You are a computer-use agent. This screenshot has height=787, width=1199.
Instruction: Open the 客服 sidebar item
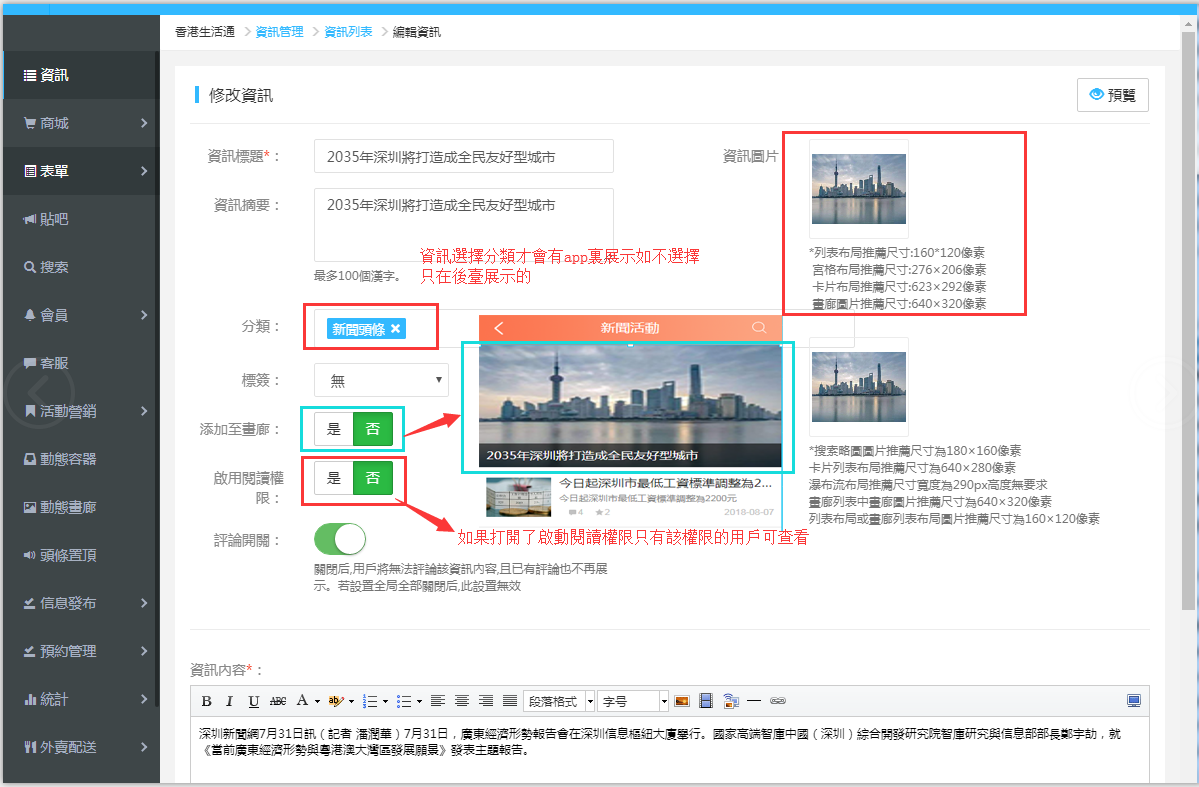click(80, 363)
